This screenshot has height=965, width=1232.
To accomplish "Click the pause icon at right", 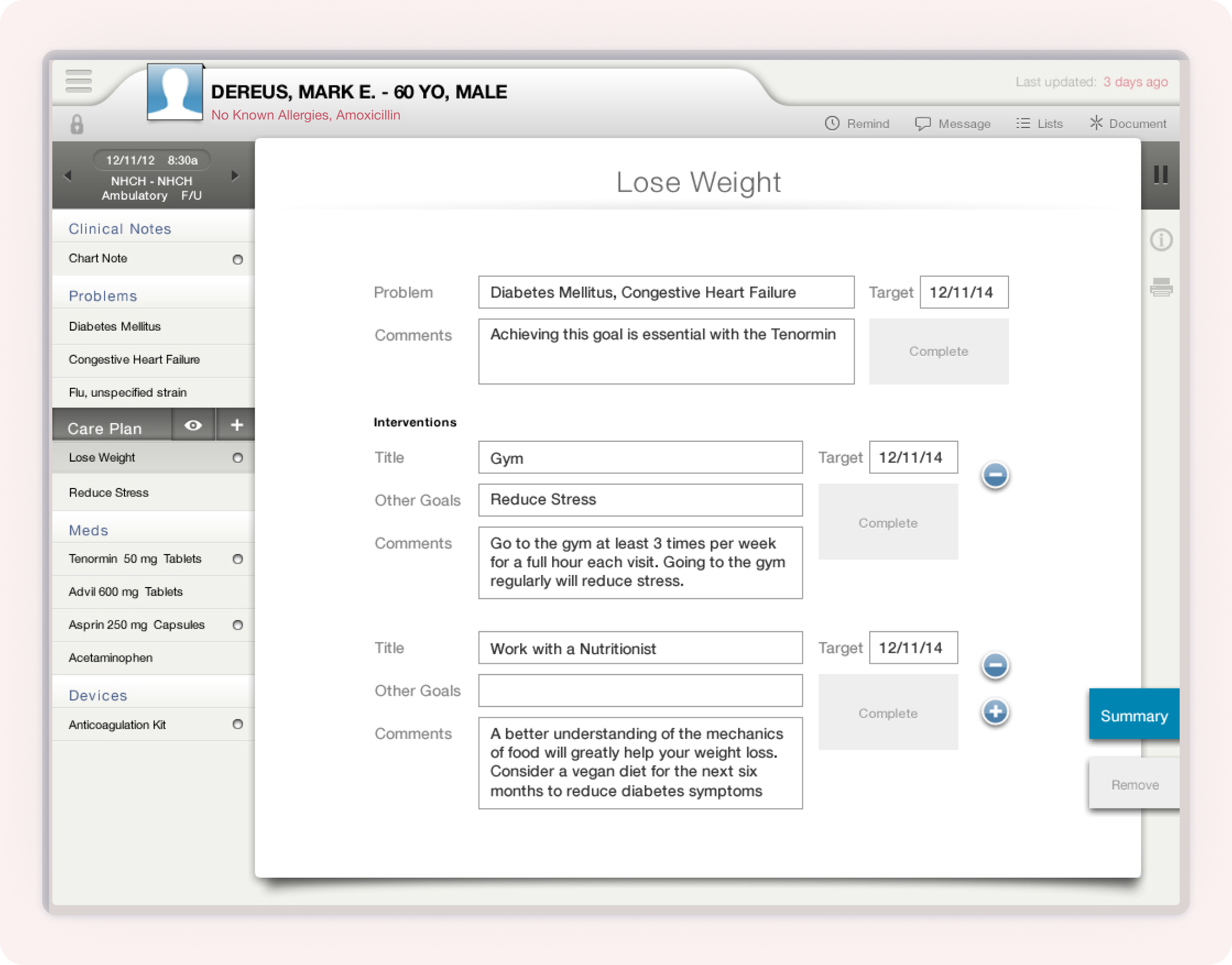I will pos(1160,175).
